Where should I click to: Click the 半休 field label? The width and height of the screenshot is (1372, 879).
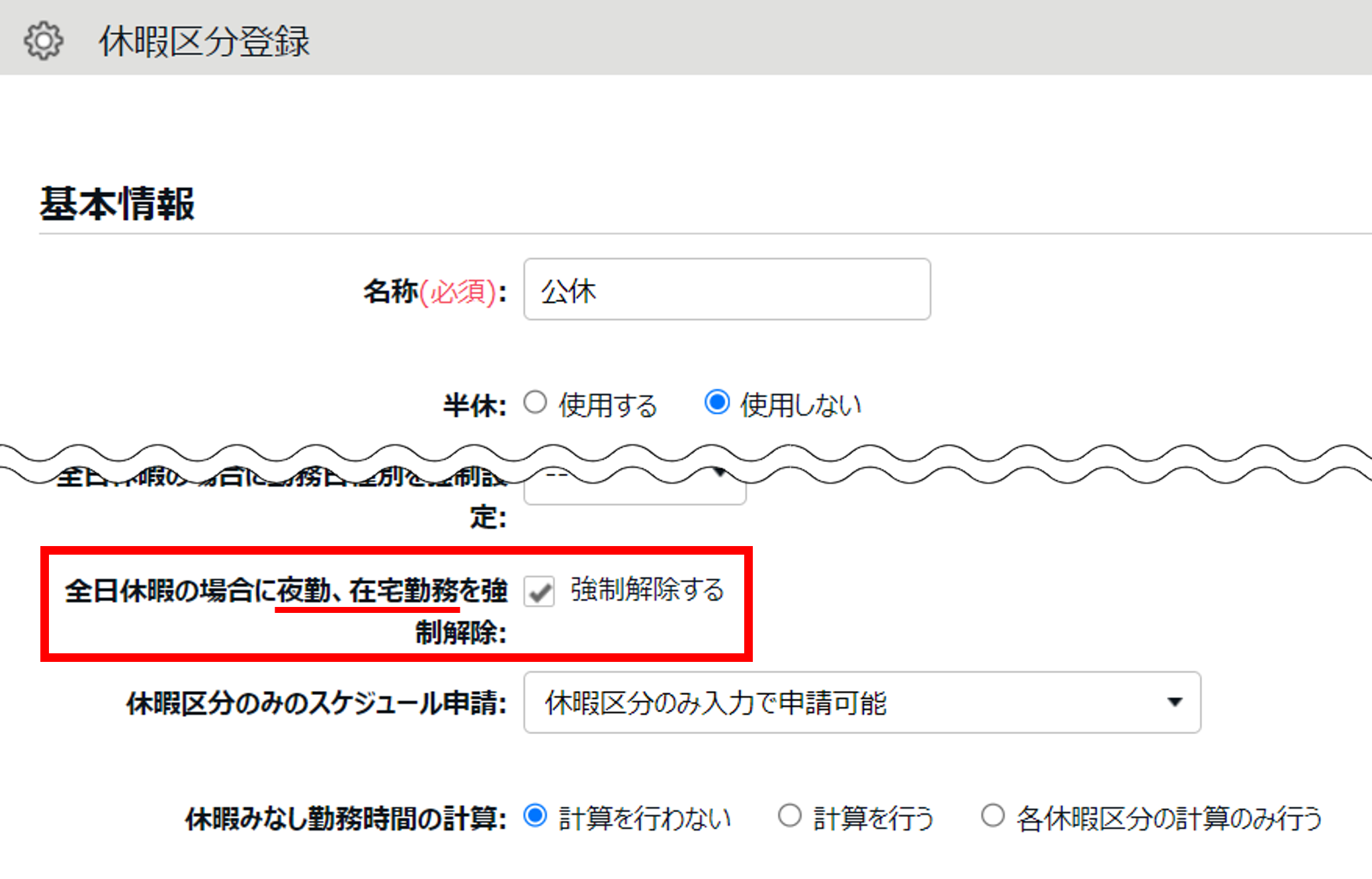pos(474,405)
